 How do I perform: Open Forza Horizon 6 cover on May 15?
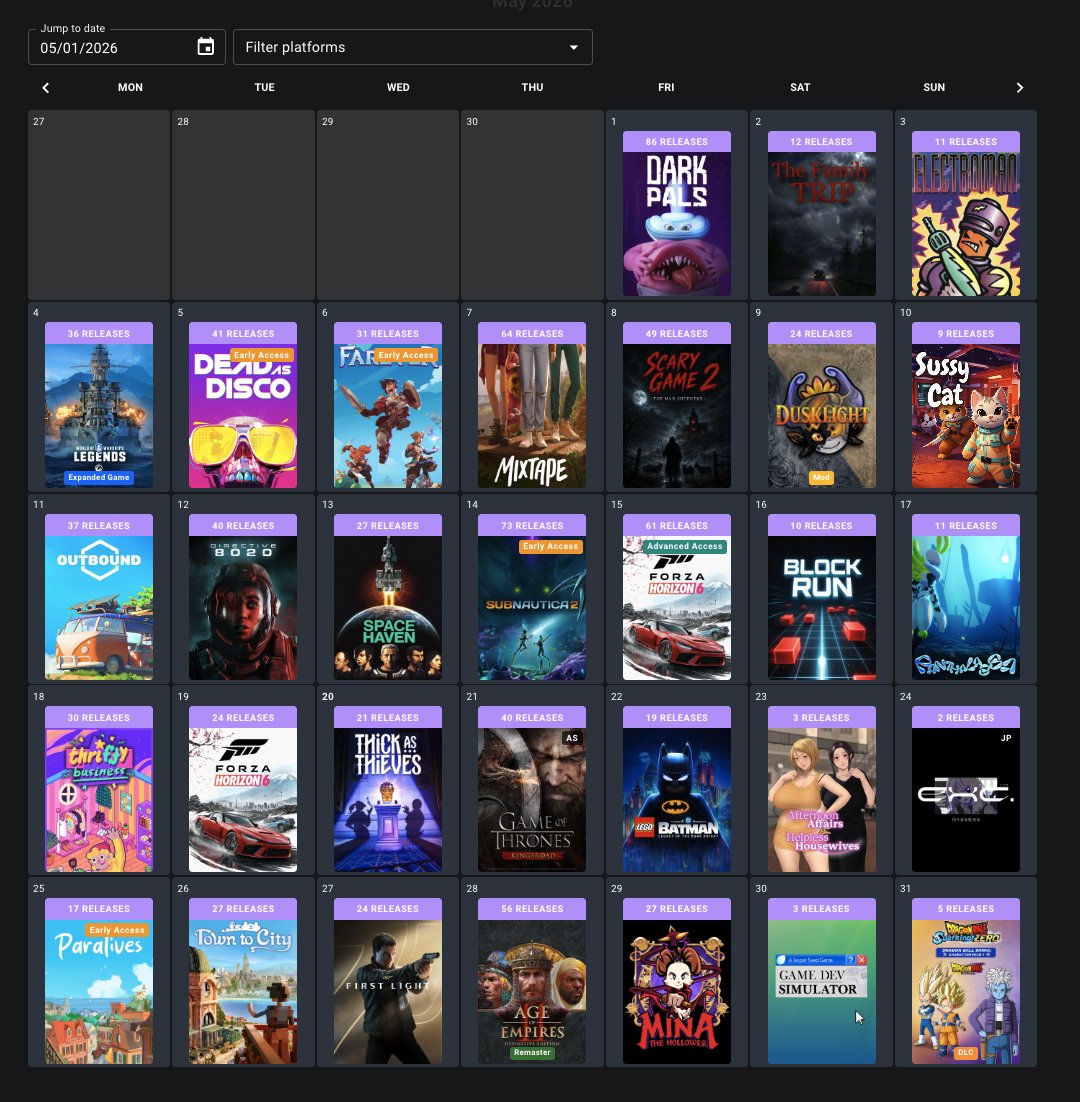click(x=677, y=607)
